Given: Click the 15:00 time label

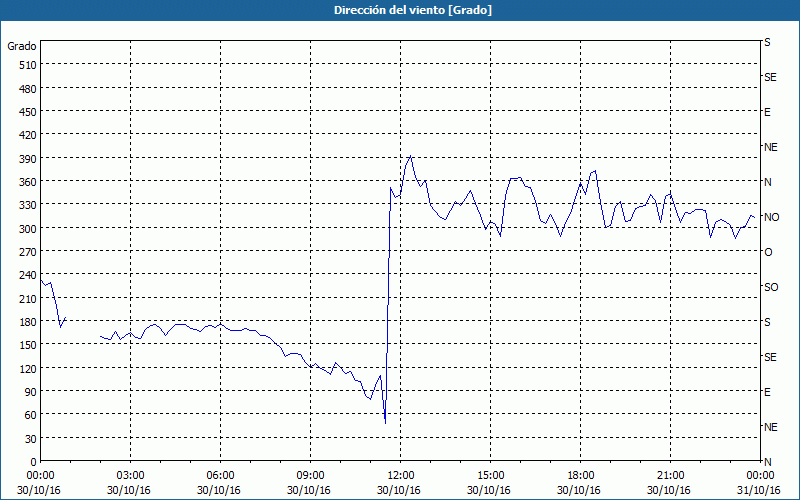Looking at the screenshot, I should pos(490,476).
